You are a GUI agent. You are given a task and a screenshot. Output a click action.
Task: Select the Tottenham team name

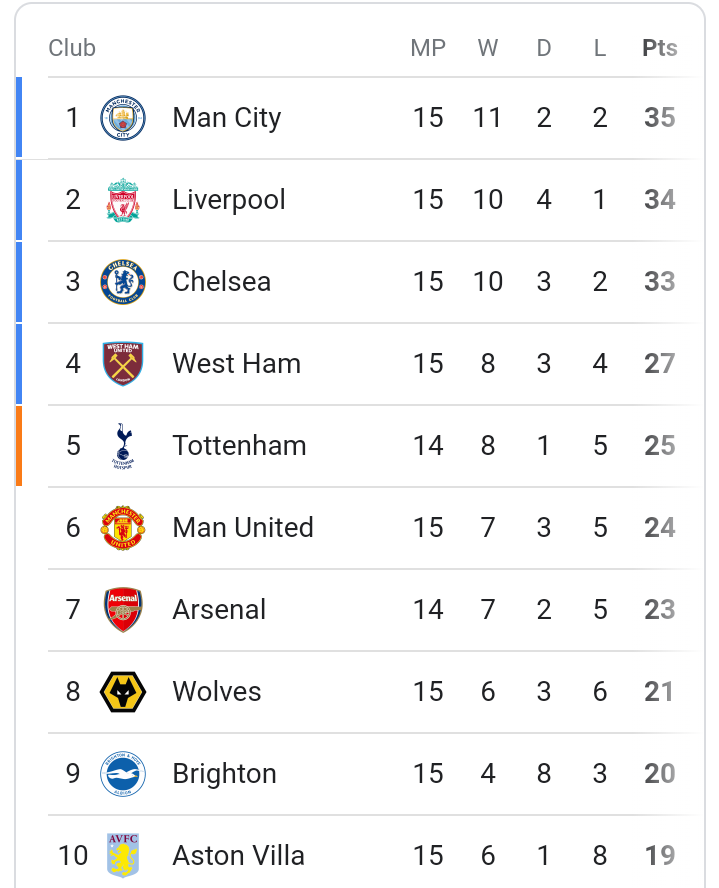coord(239,446)
